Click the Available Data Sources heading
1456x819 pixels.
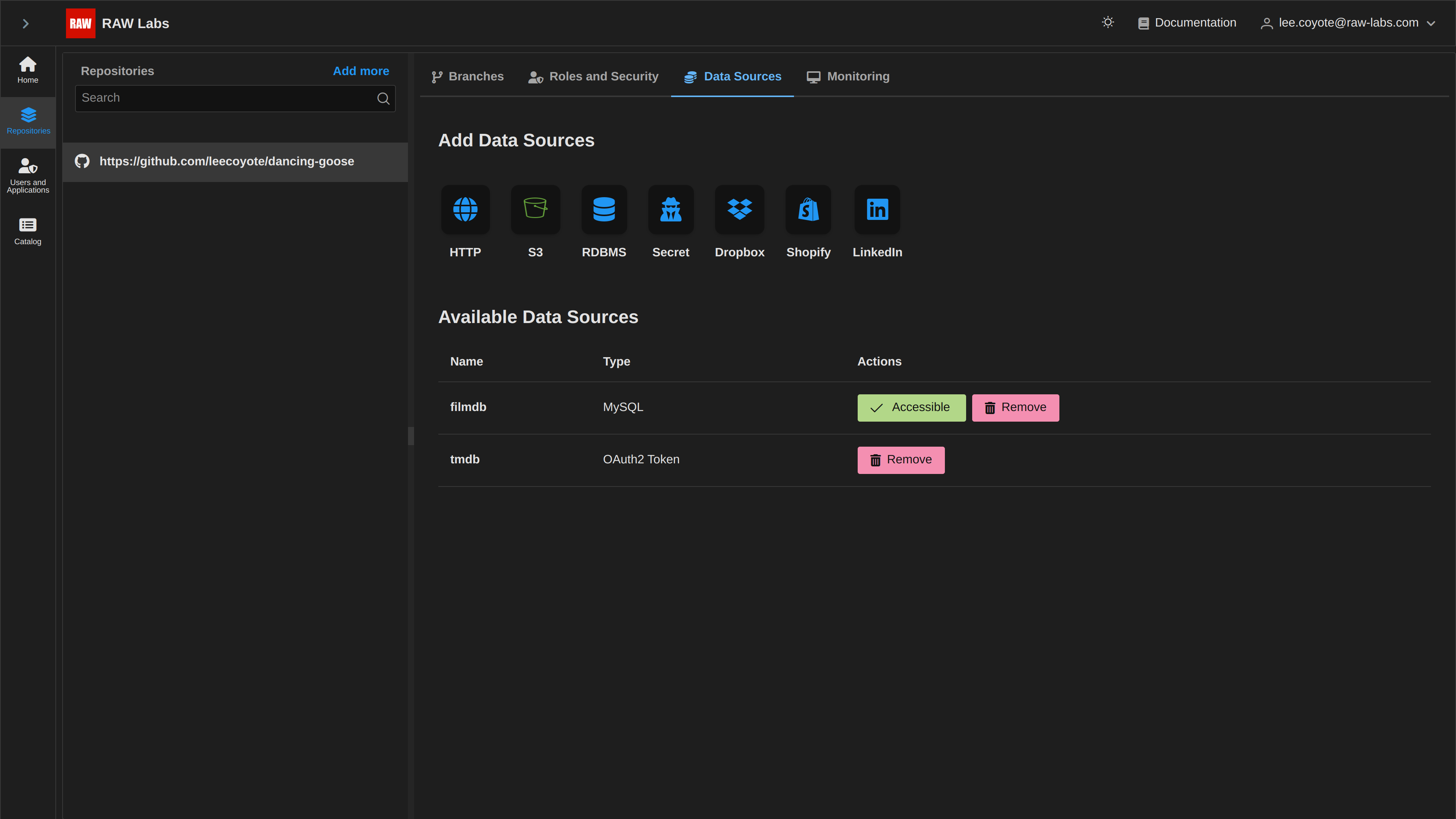(x=538, y=317)
